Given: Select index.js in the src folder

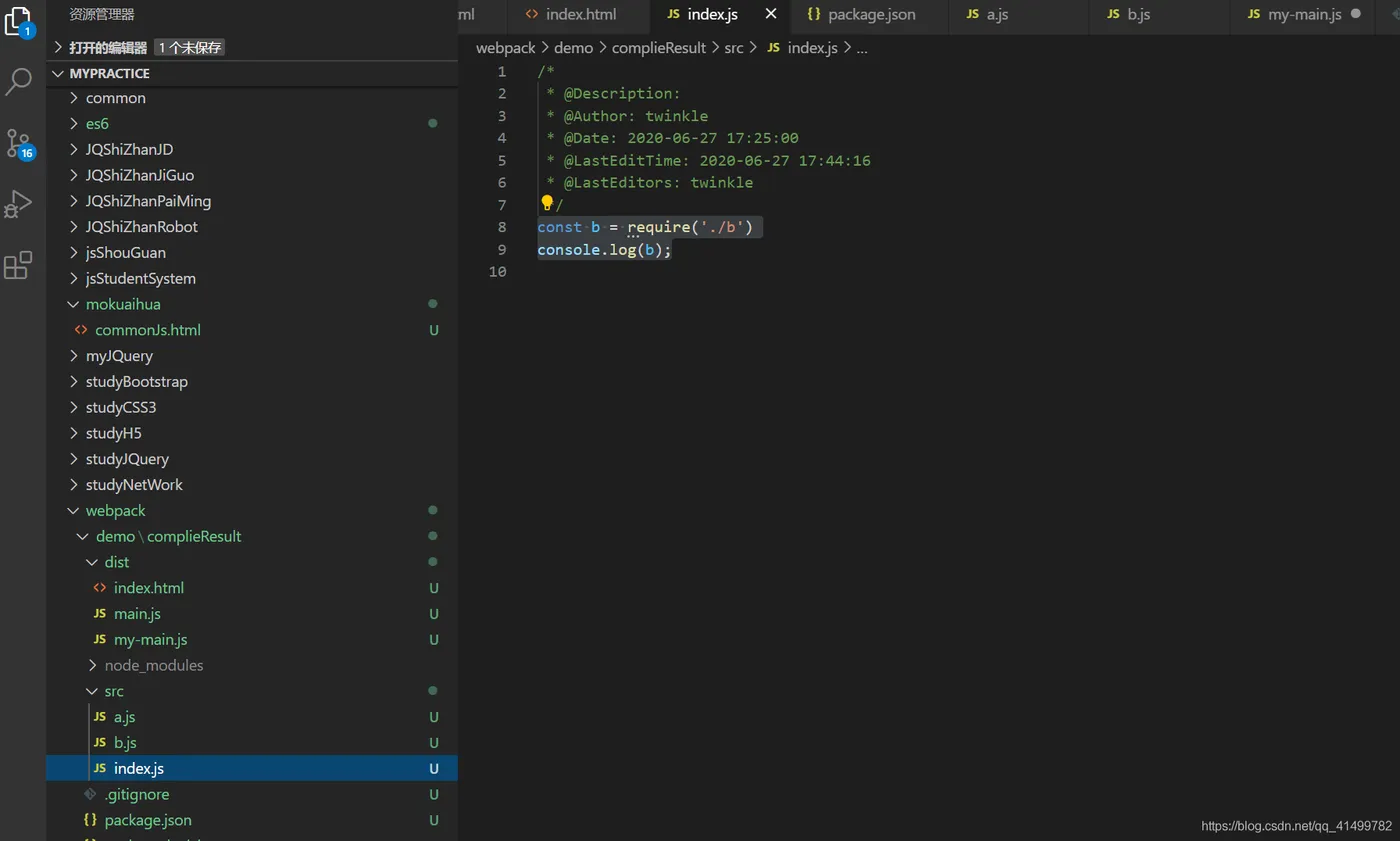Looking at the screenshot, I should click(252, 769).
